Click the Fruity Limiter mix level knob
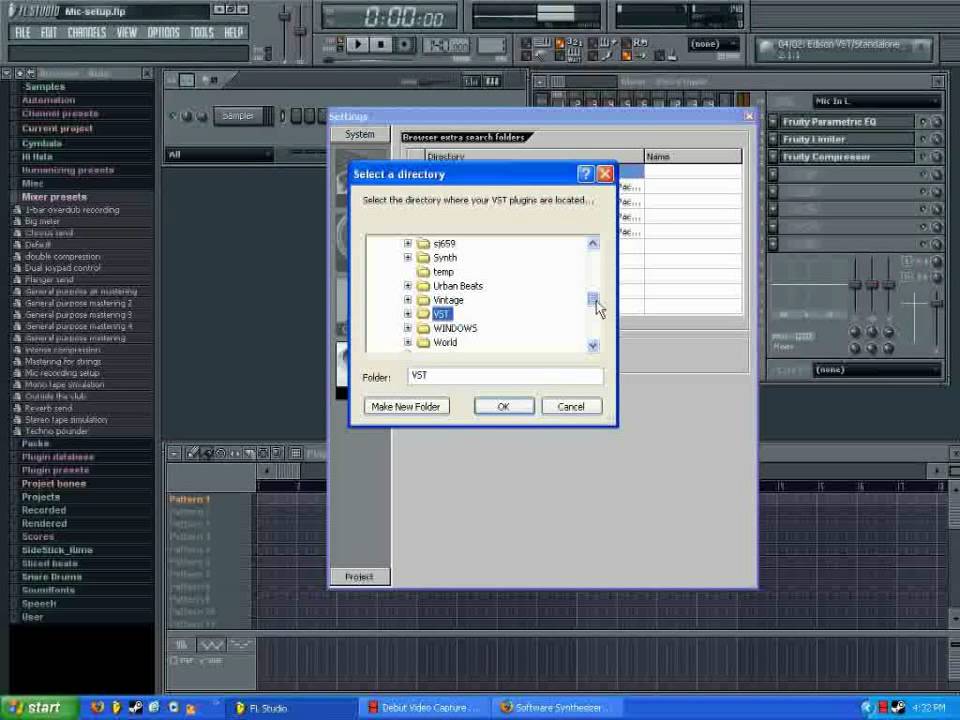Viewport: 960px width, 720px height. tap(936, 140)
